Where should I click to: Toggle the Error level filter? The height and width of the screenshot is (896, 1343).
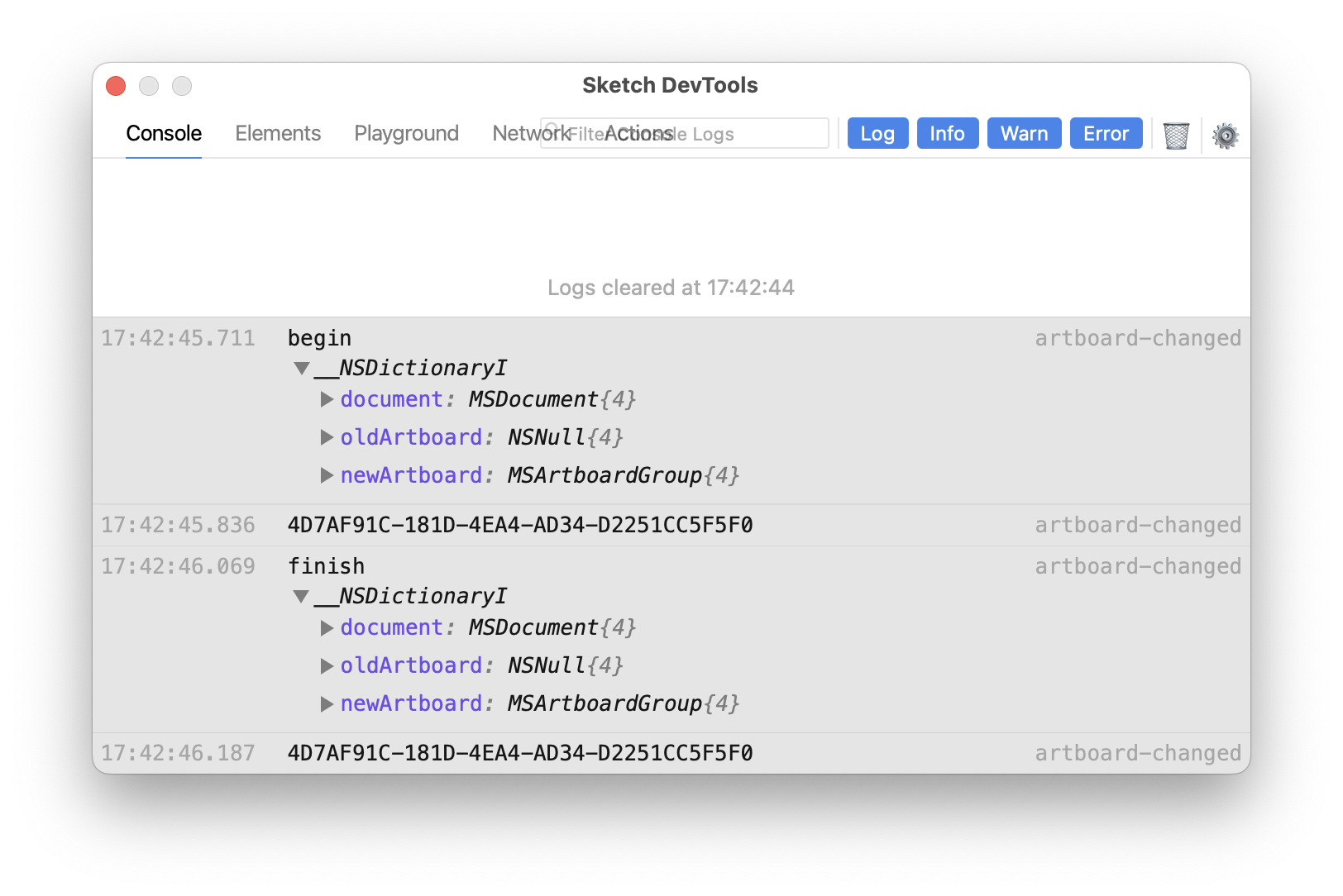pyautogui.click(x=1106, y=133)
